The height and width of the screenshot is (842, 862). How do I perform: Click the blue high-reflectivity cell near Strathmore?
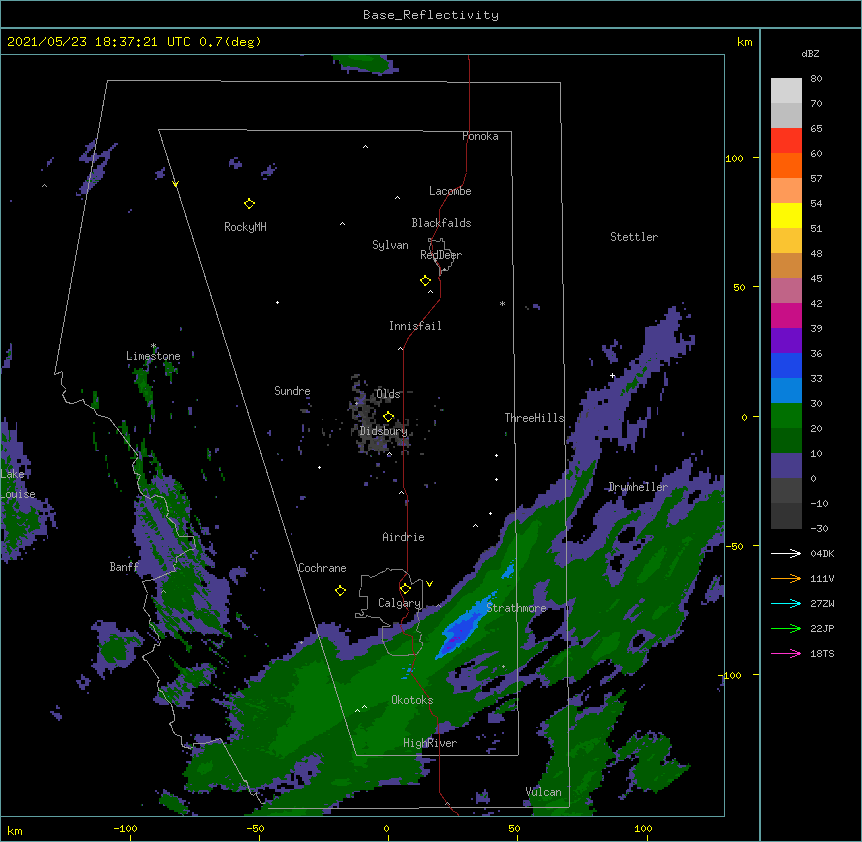465,627
